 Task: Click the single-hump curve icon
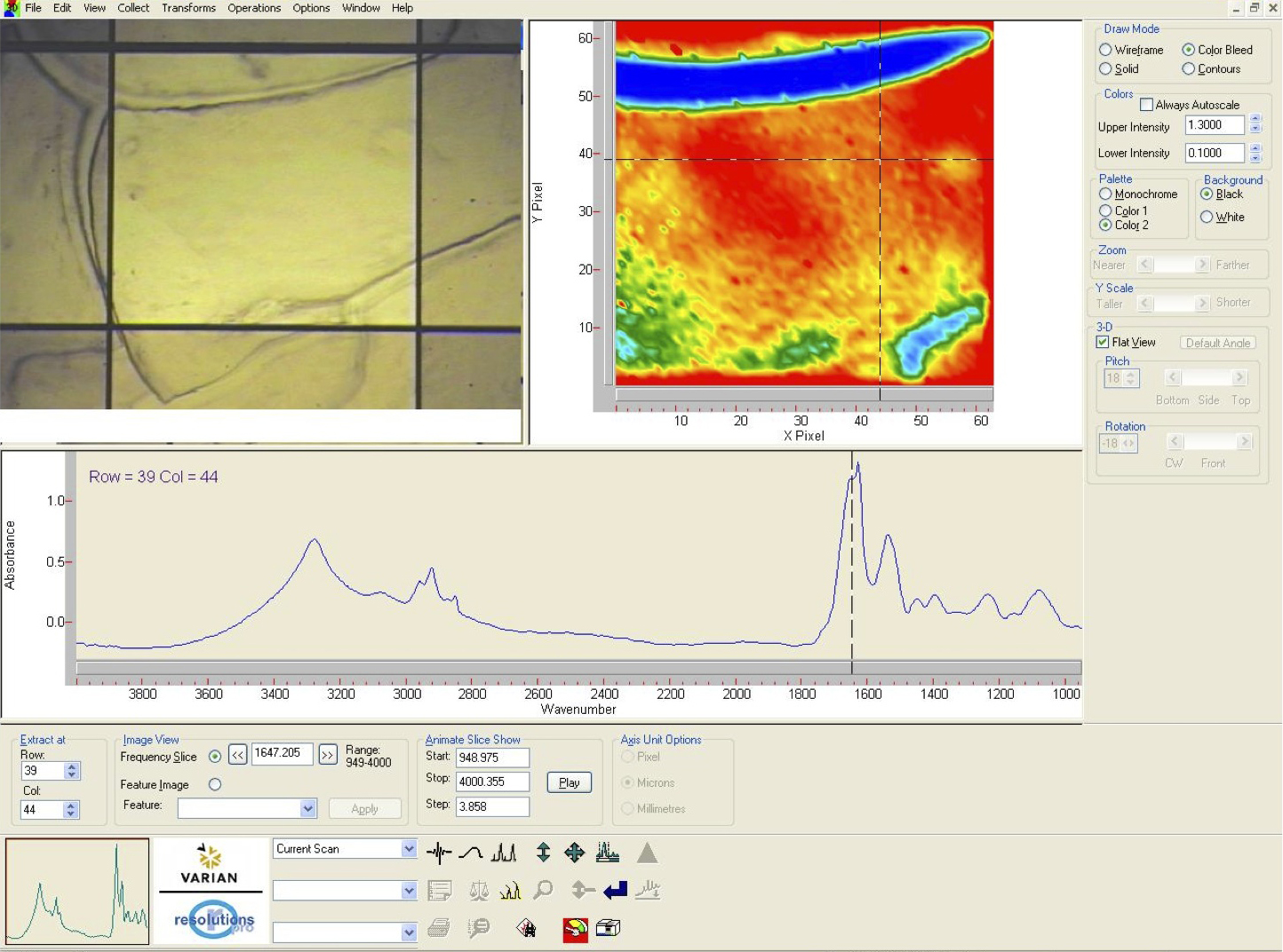pos(471,853)
